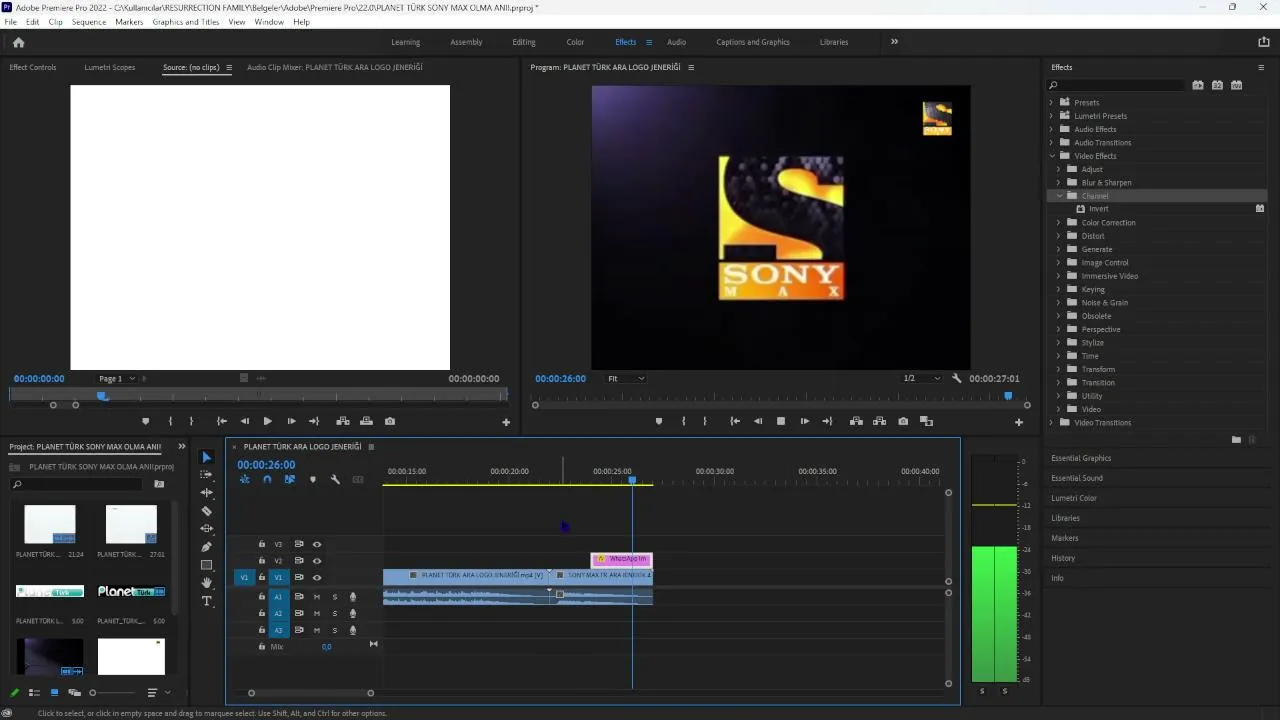Open the Sequence menu
The width and height of the screenshot is (1280, 720).
click(89, 22)
